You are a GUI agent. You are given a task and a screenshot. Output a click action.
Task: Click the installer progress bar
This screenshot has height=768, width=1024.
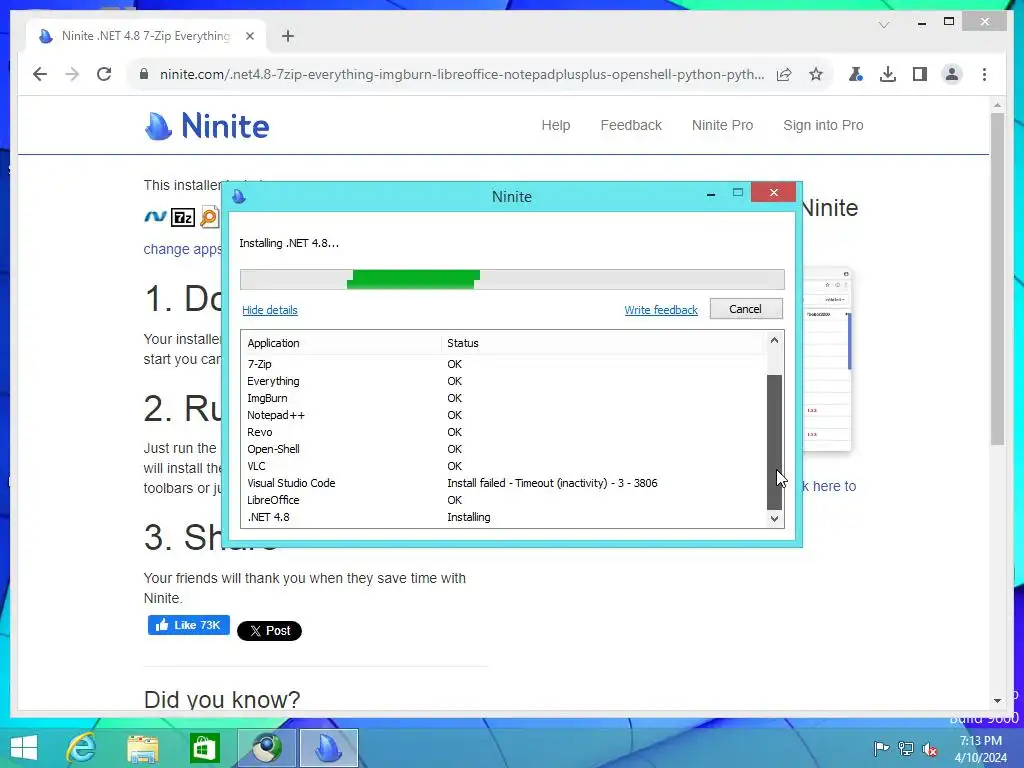tap(512, 279)
